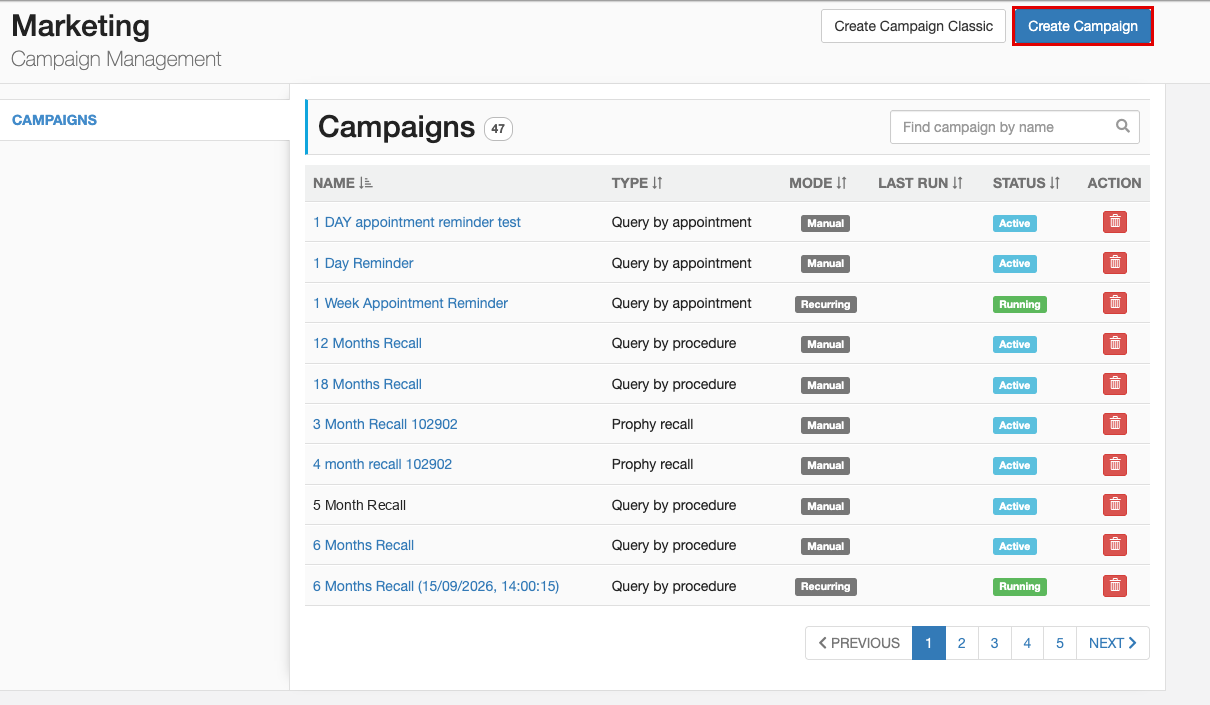Delete the 1 Week Appointment Reminder campaign

(1115, 303)
